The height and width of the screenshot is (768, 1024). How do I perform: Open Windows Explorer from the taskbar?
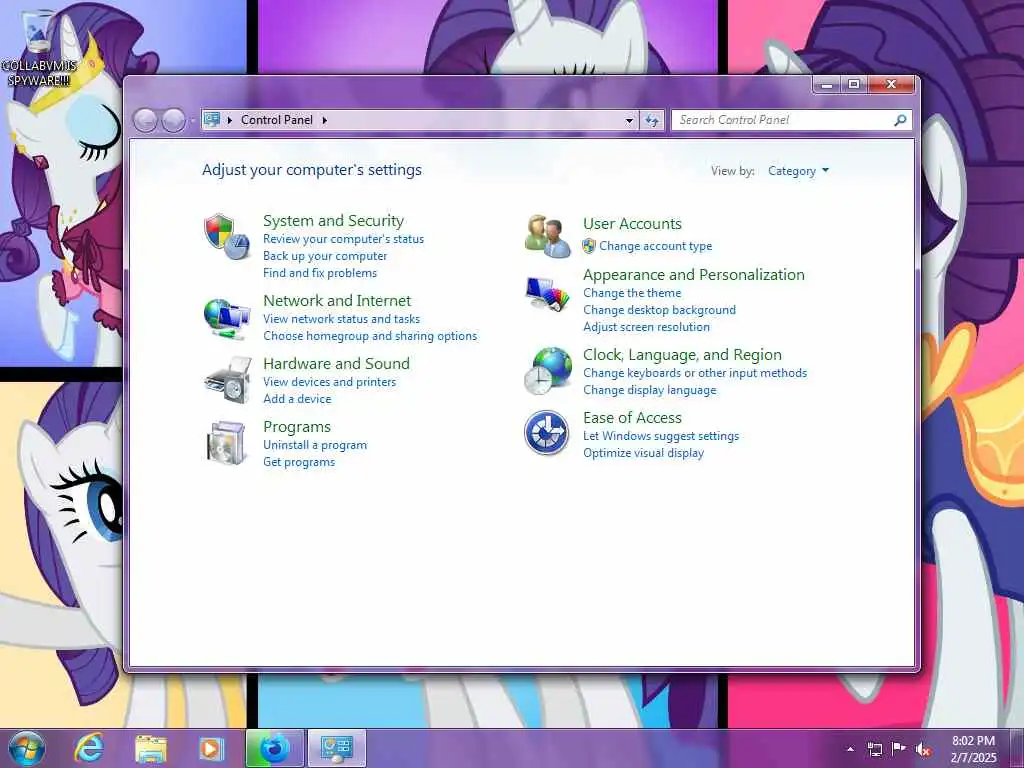click(151, 749)
